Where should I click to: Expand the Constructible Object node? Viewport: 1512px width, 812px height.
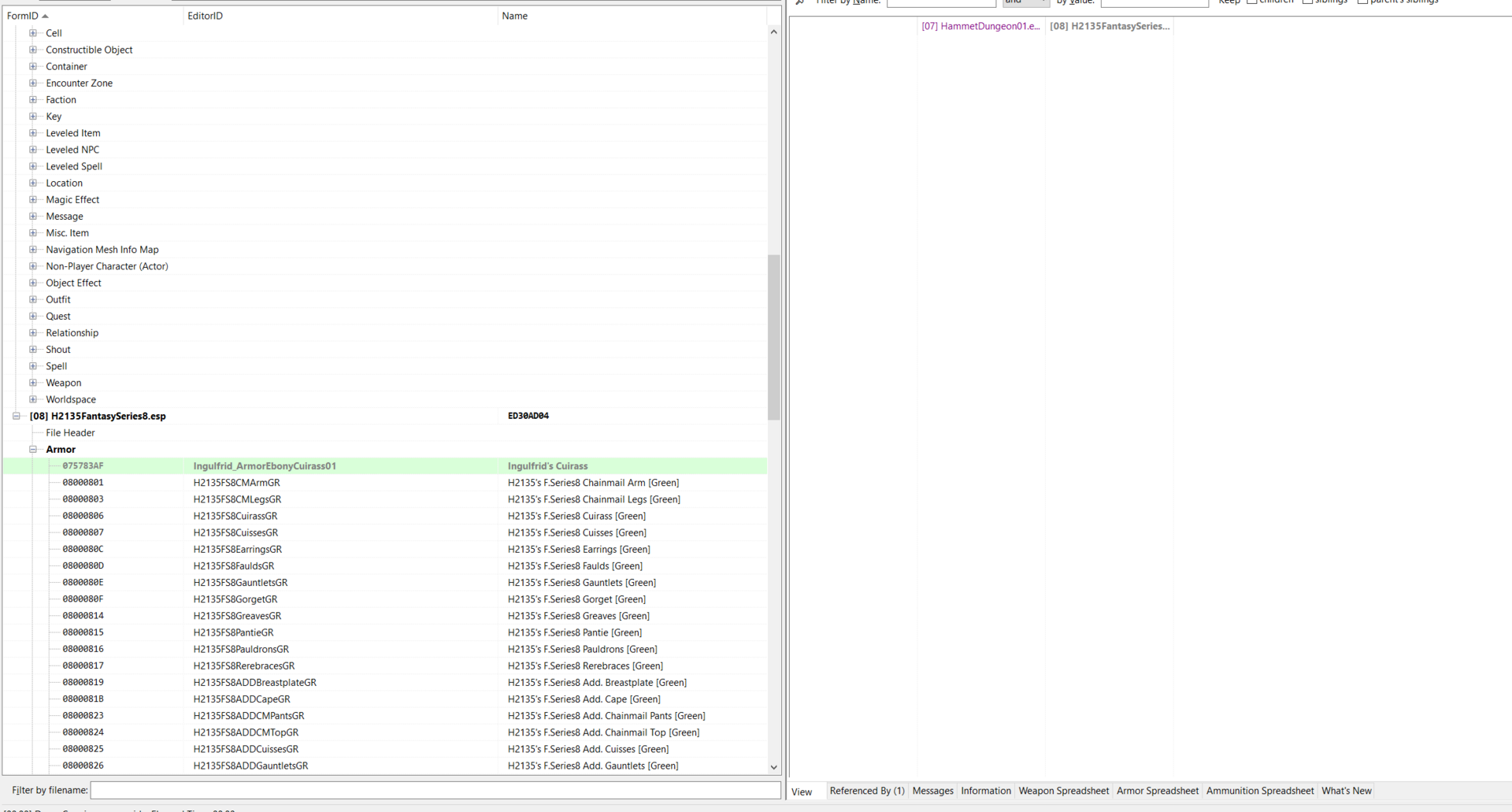33,50
